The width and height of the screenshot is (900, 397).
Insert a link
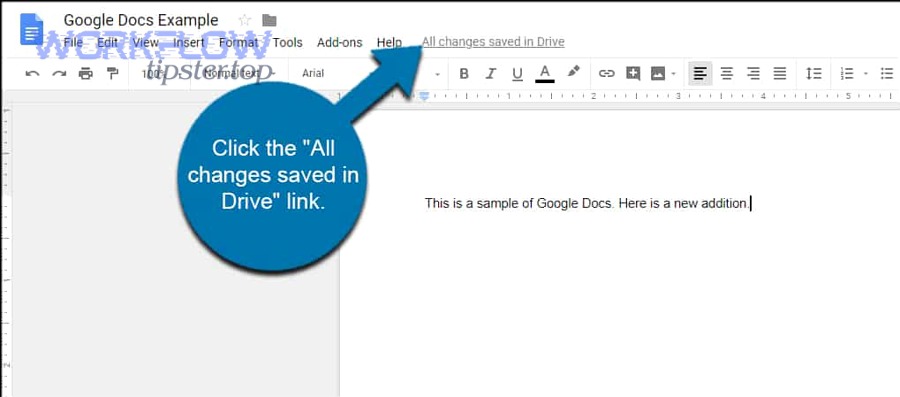point(607,73)
